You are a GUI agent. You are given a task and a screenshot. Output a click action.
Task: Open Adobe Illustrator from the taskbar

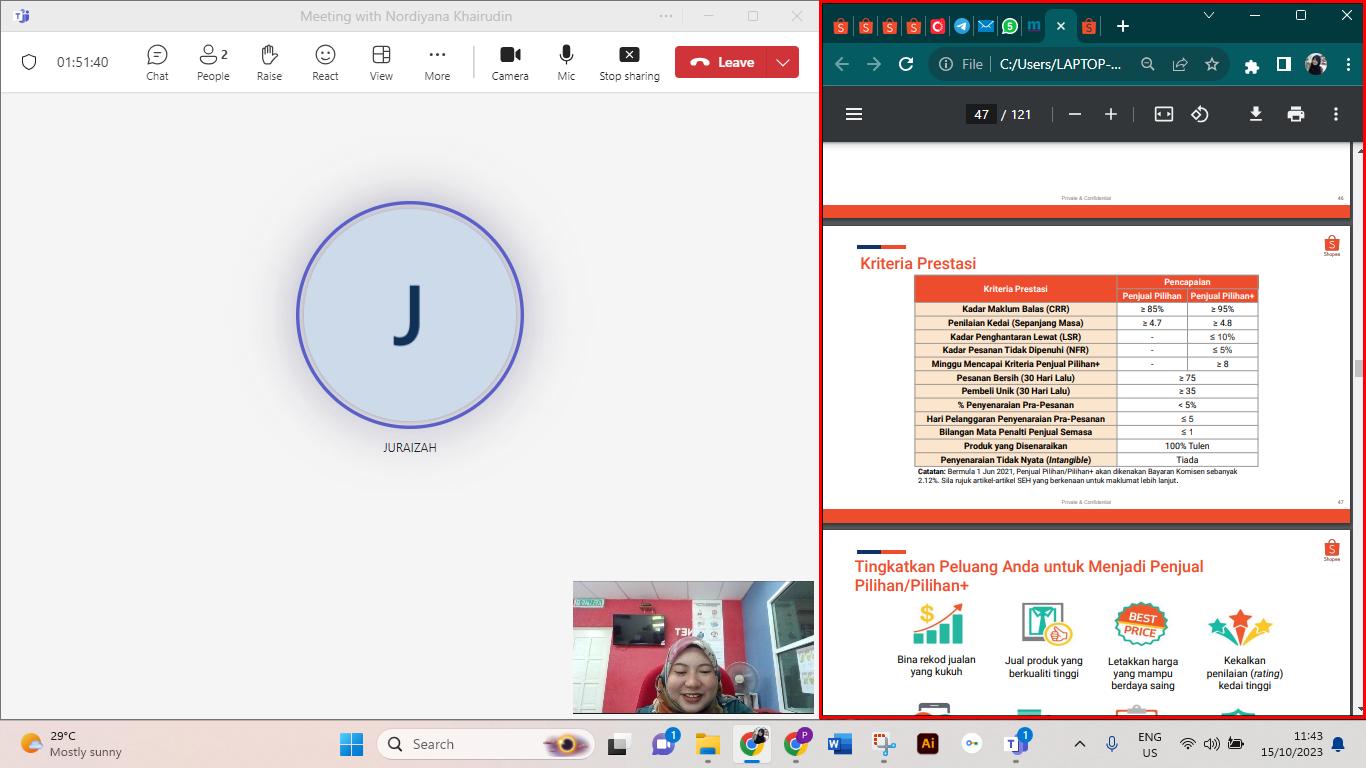click(928, 744)
